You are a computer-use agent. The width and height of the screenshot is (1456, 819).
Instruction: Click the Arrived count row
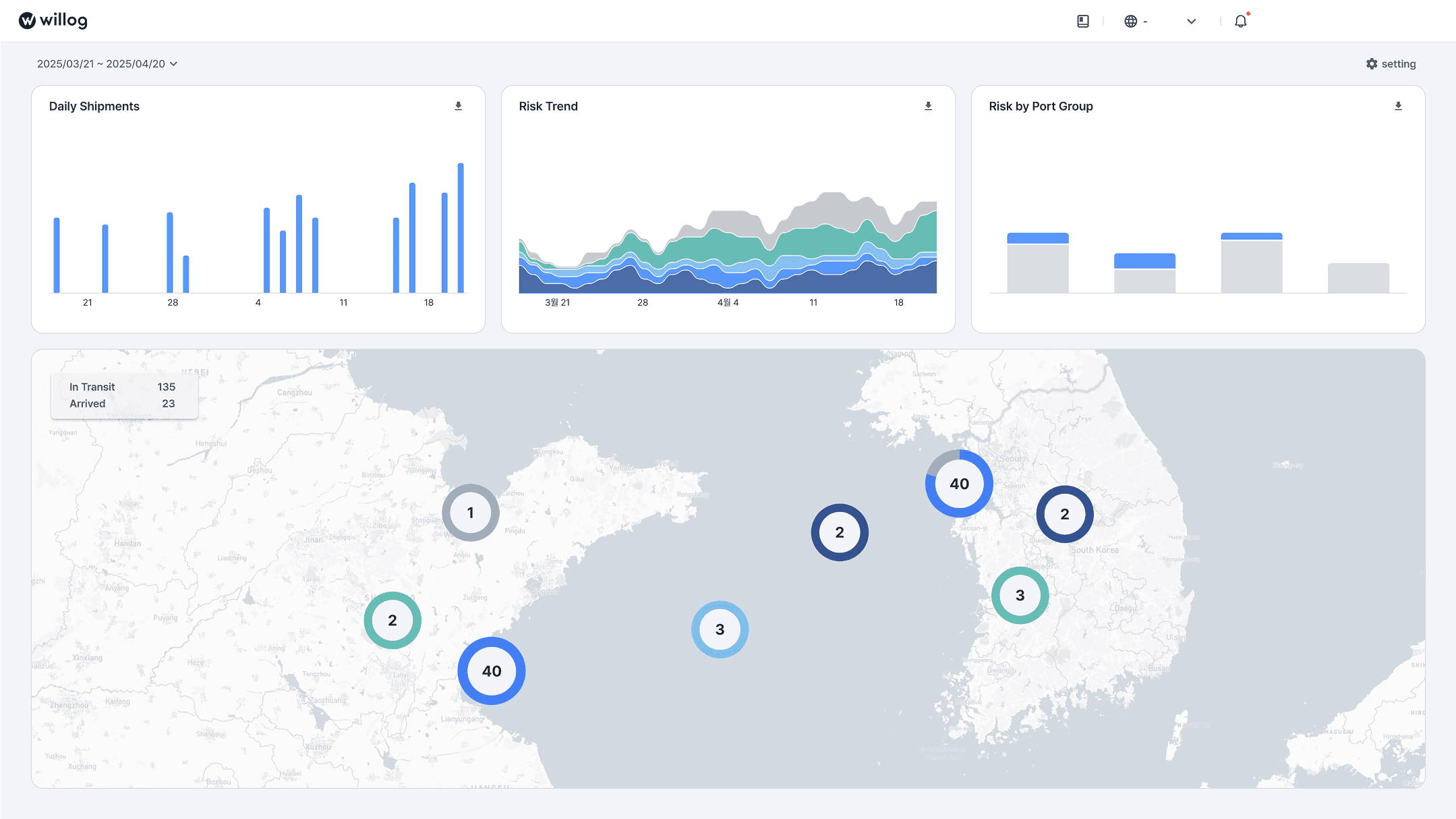click(123, 403)
